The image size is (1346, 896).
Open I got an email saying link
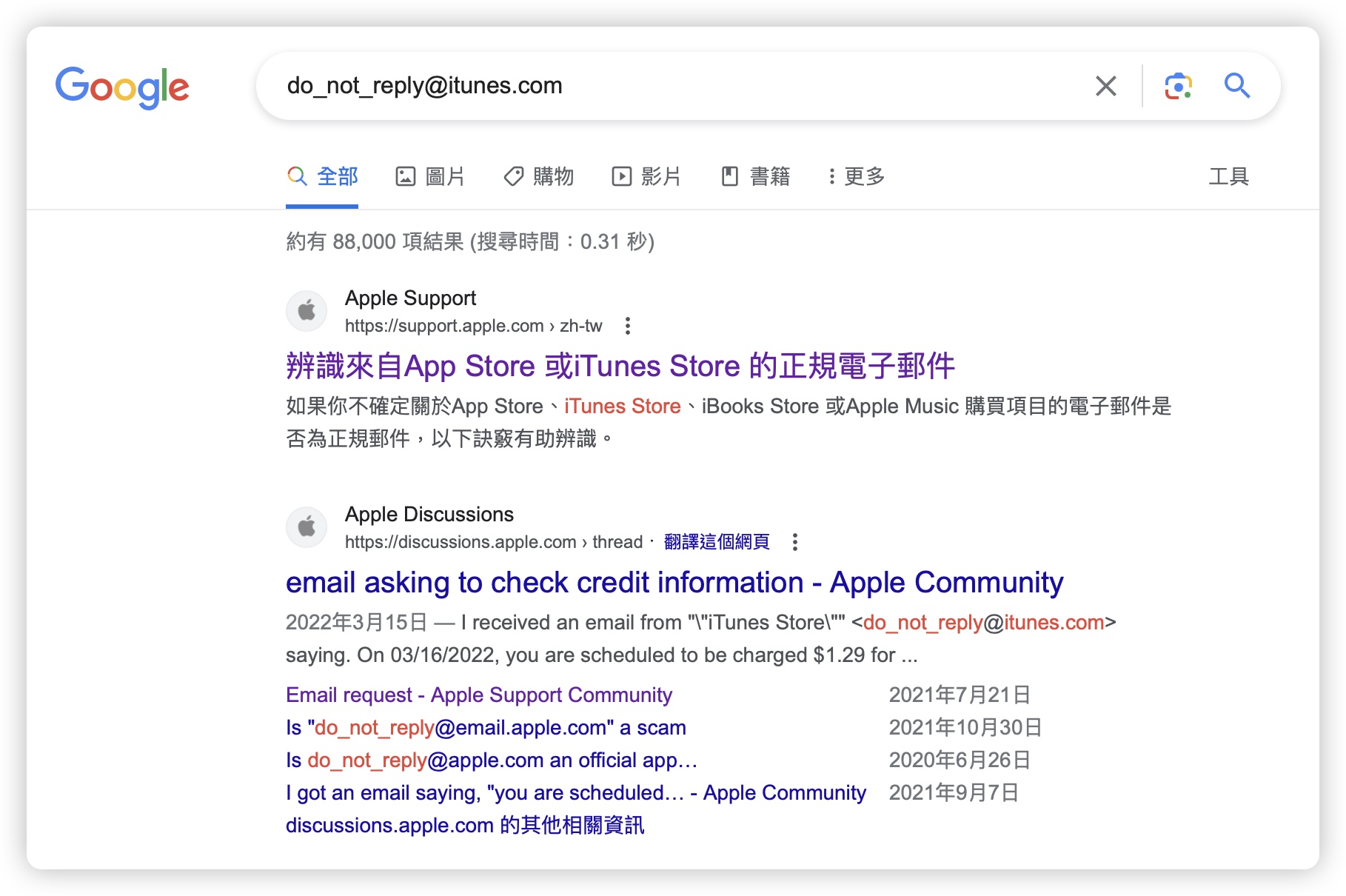(576, 792)
